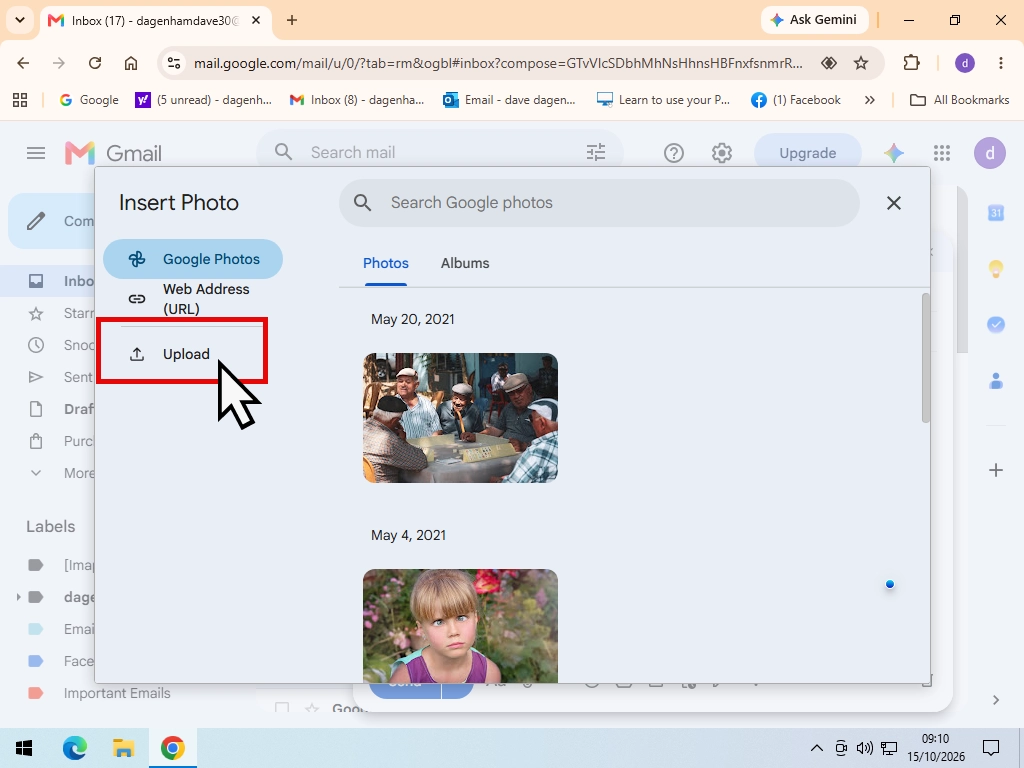Image resolution: width=1024 pixels, height=768 pixels.
Task: Focus the Search Google photos field
Action: point(599,203)
